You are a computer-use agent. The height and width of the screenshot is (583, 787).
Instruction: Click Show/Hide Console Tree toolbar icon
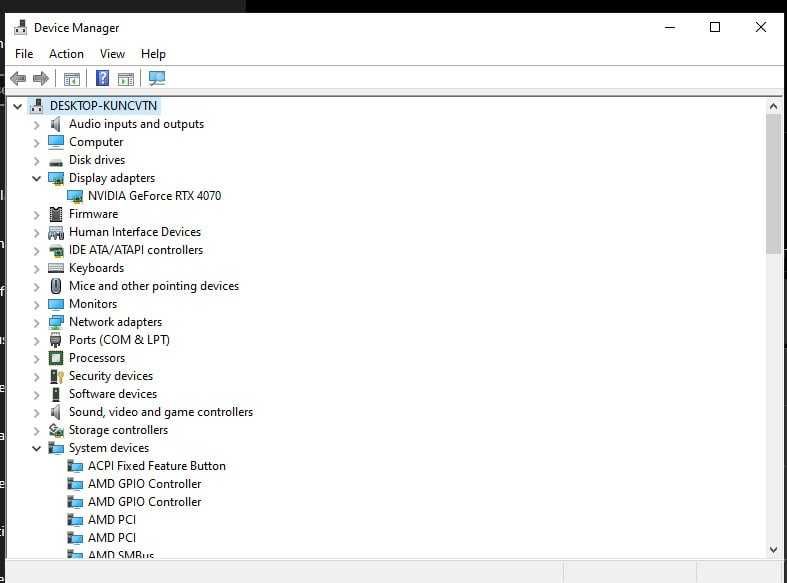pyautogui.click(x=72, y=79)
